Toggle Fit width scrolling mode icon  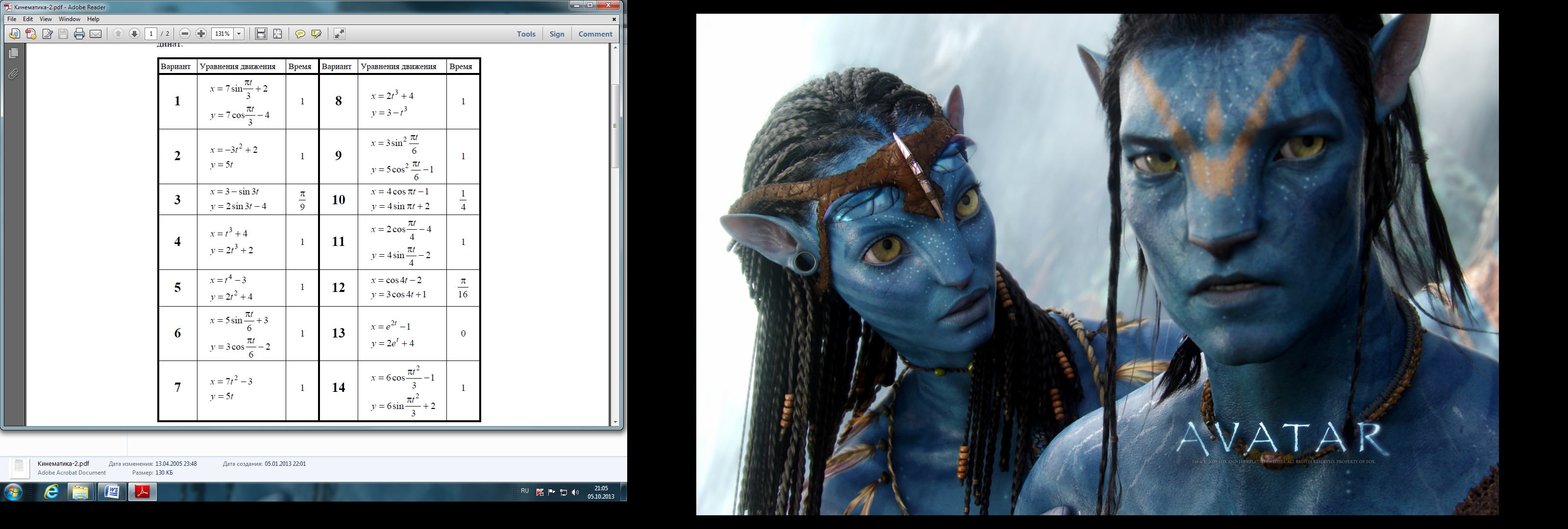tap(261, 34)
